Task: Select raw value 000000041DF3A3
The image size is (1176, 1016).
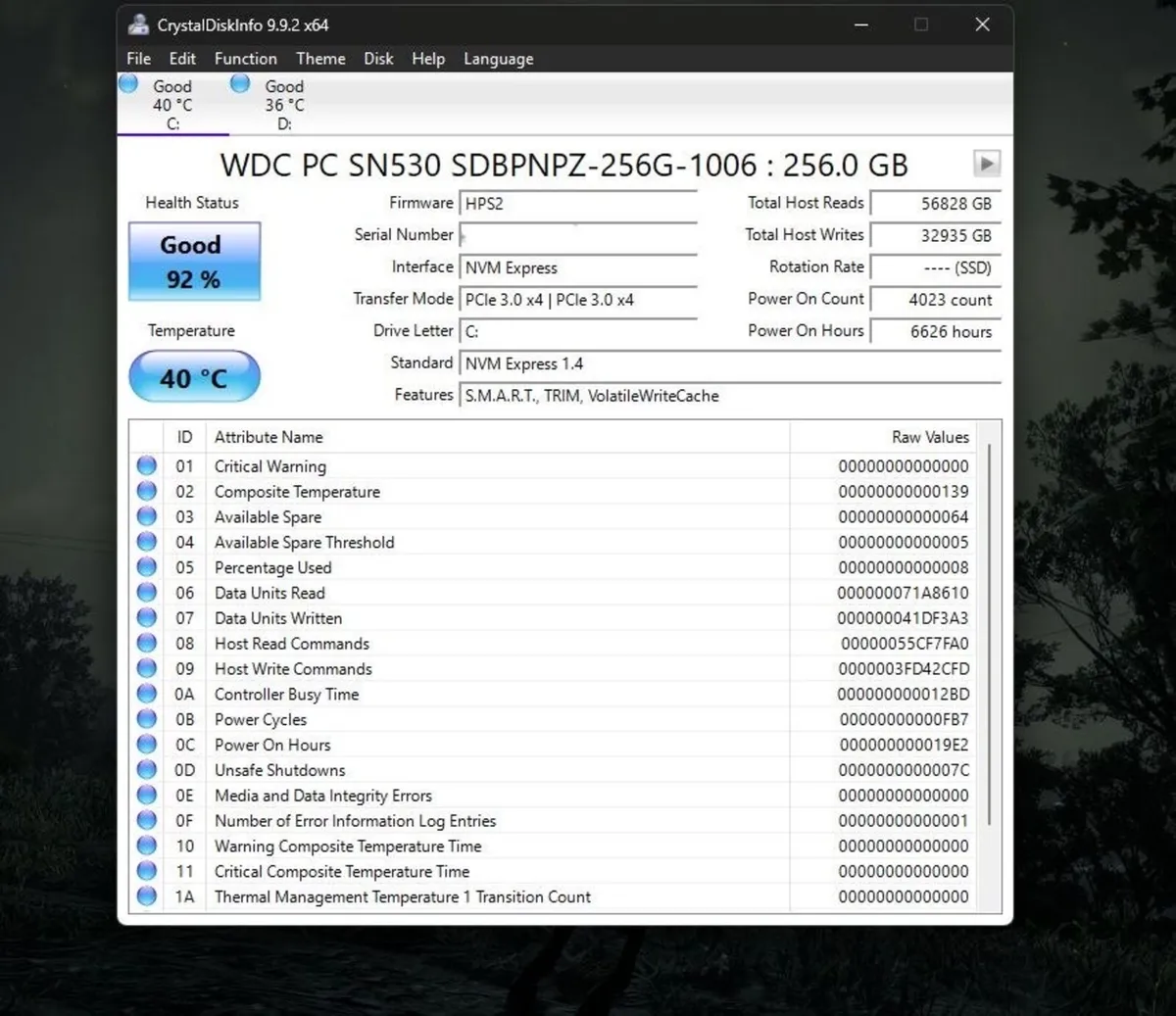Action: (x=903, y=618)
